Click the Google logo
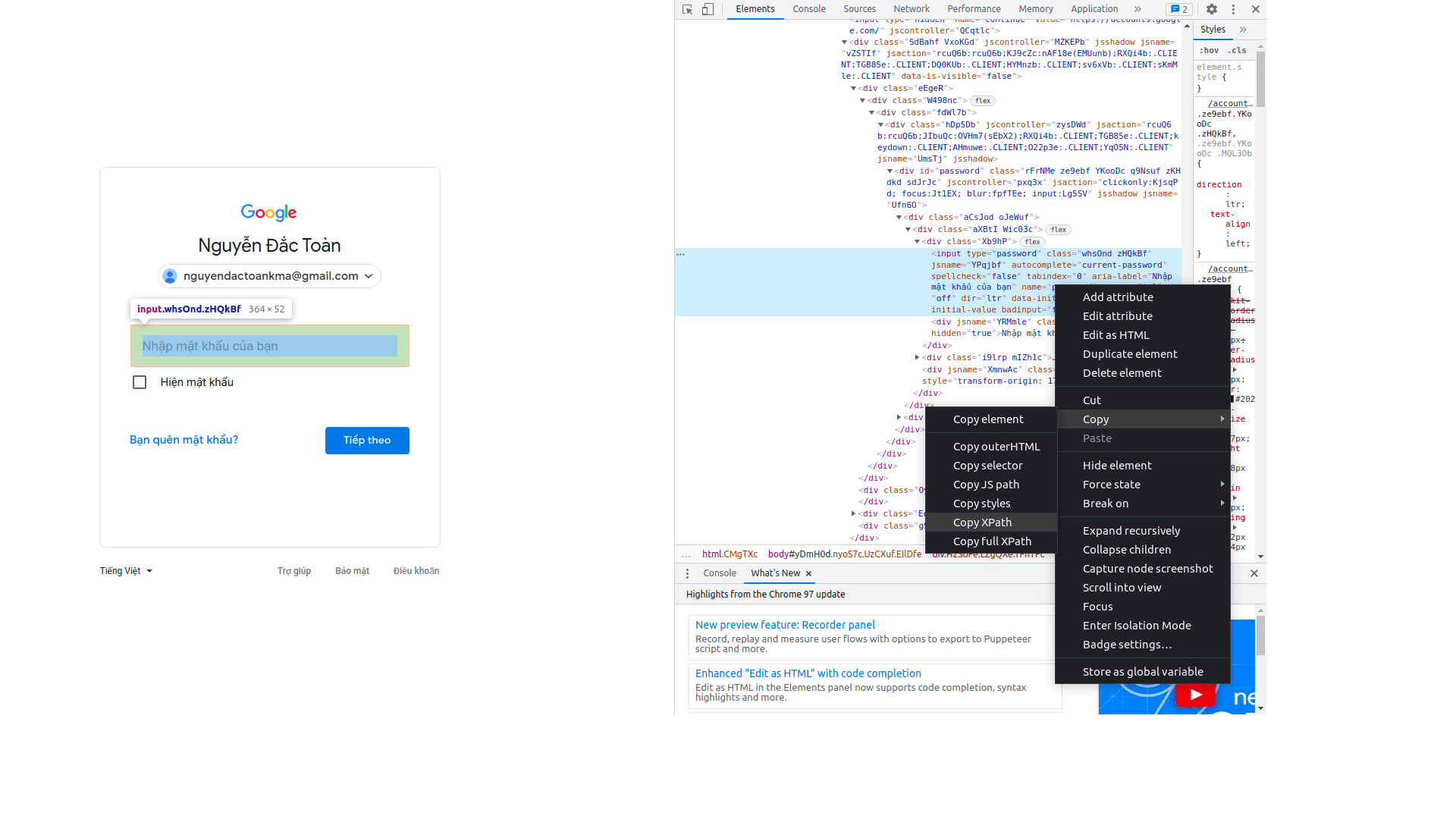 tap(268, 212)
